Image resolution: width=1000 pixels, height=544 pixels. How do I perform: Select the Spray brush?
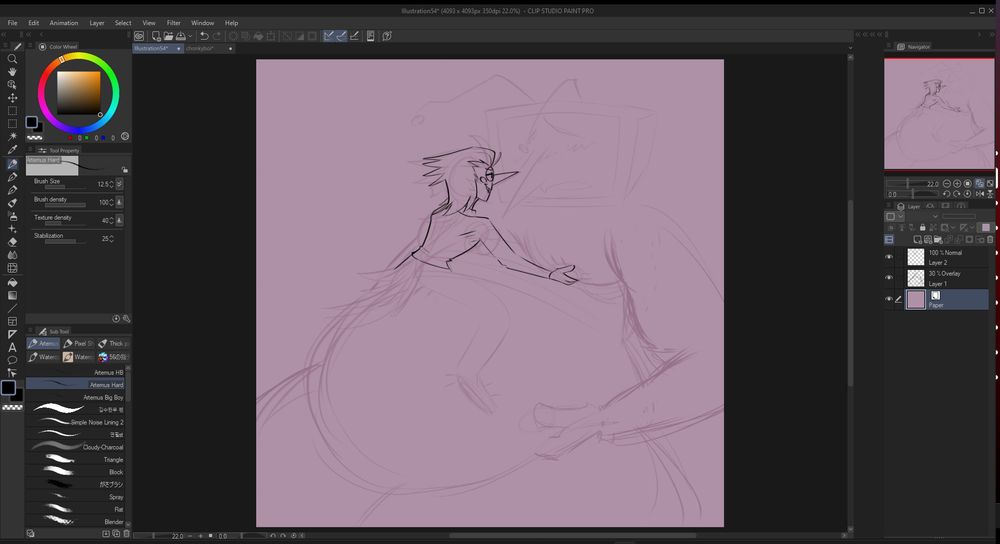[x=75, y=497]
